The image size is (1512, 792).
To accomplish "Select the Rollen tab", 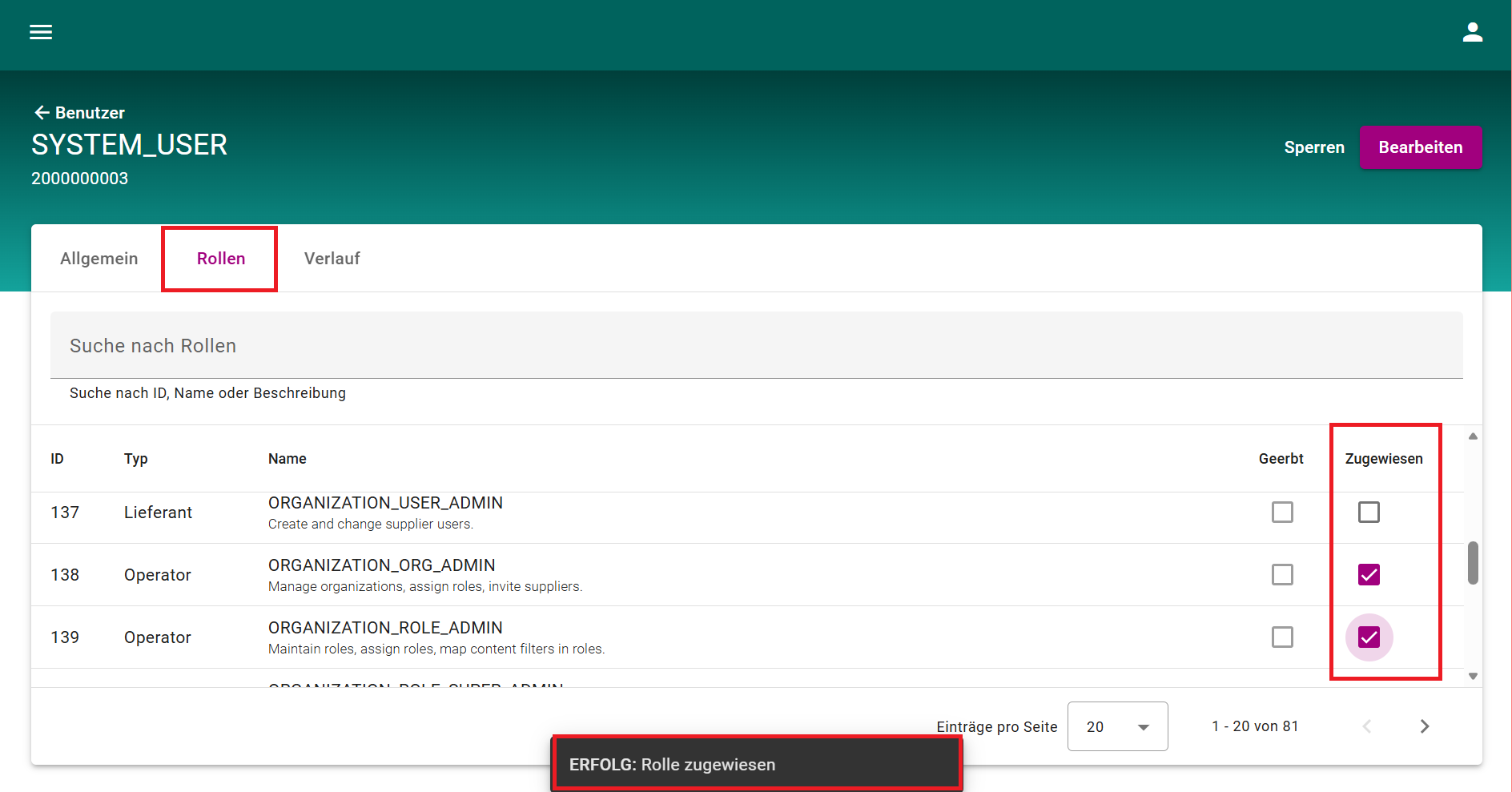I will [221, 259].
